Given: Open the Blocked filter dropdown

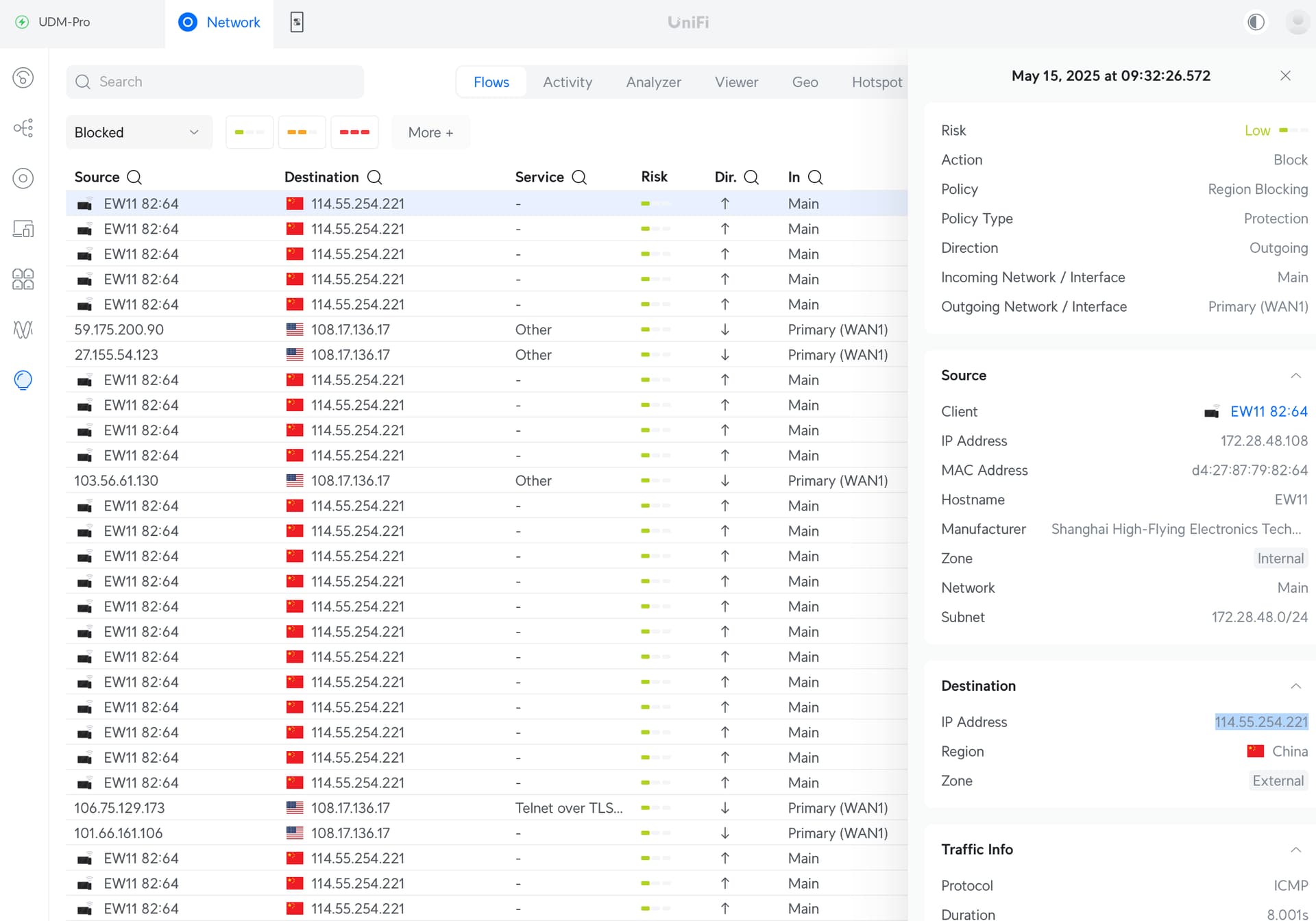Looking at the screenshot, I should tap(138, 132).
